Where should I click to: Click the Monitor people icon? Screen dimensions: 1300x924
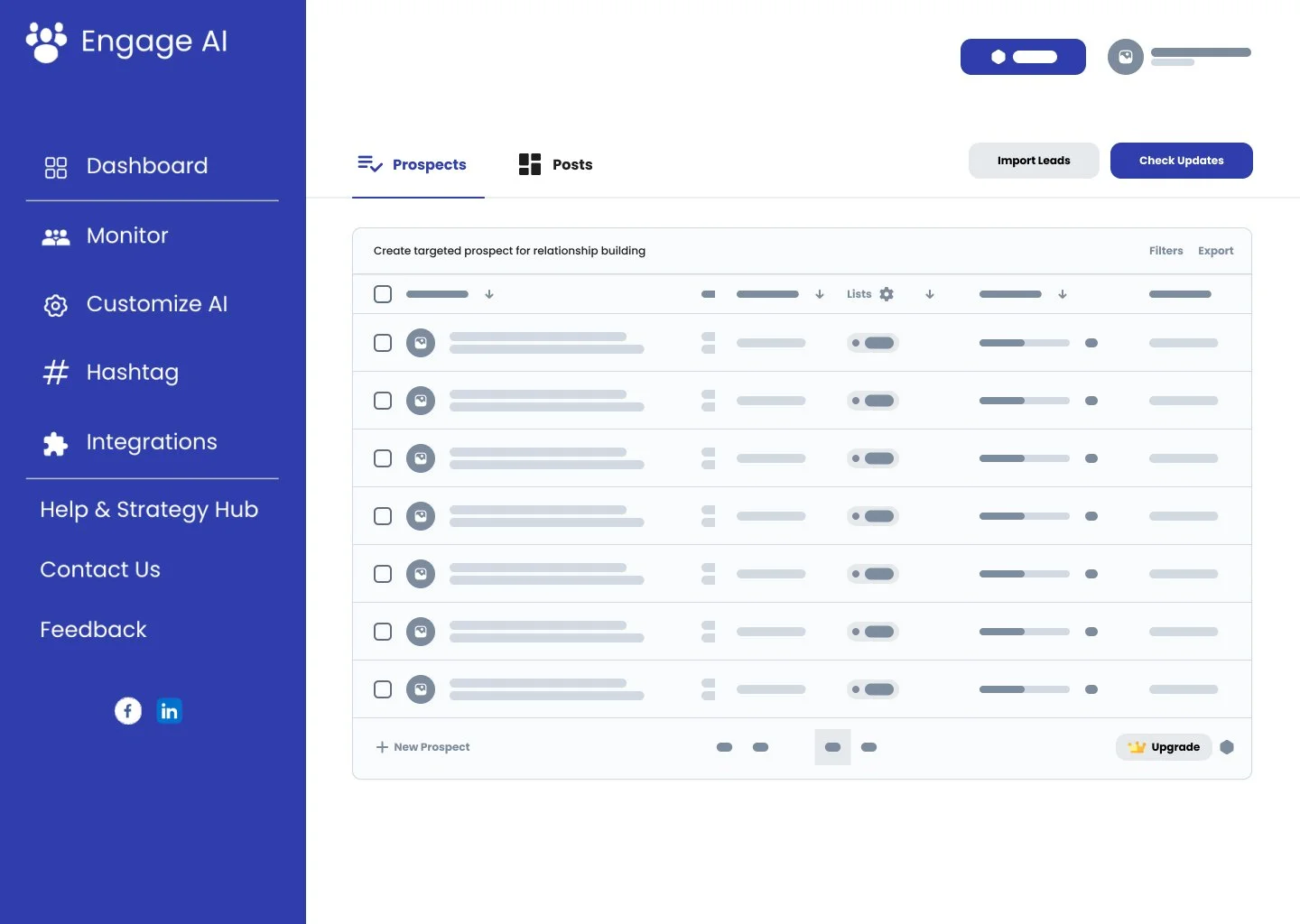click(56, 237)
